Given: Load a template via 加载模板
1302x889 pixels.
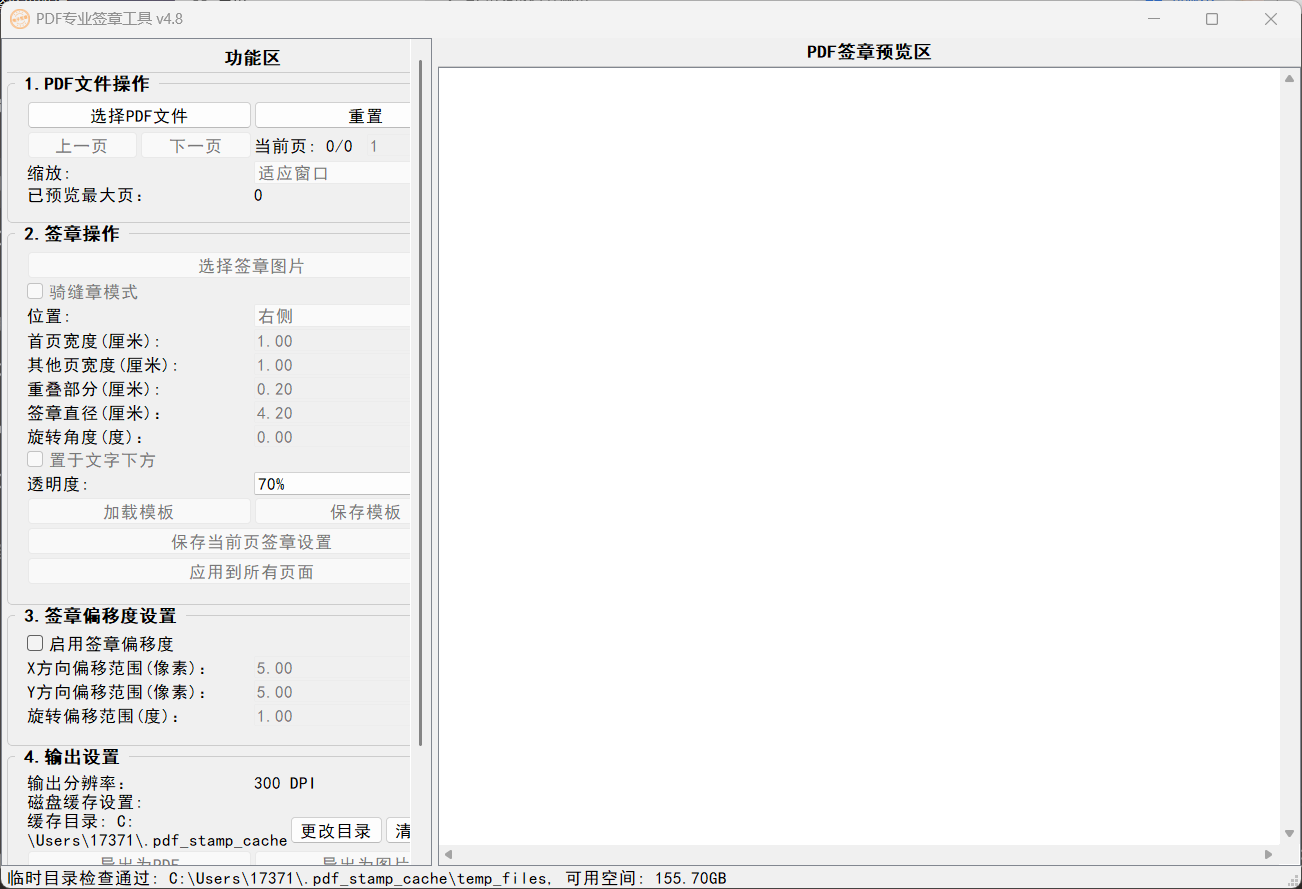Looking at the screenshot, I should (139, 511).
